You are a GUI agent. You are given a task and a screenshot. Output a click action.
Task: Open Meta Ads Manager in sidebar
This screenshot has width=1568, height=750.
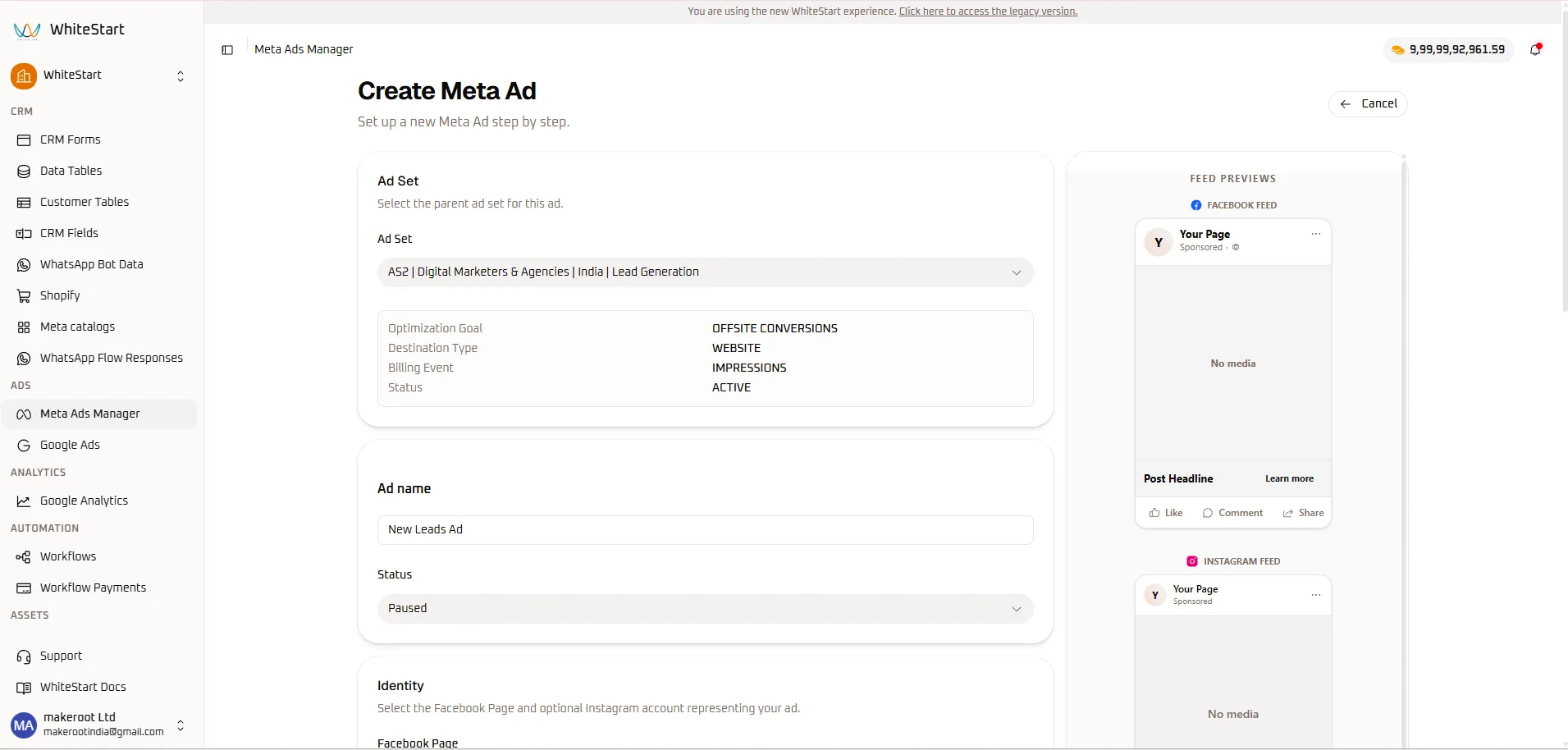(x=99, y=414)
